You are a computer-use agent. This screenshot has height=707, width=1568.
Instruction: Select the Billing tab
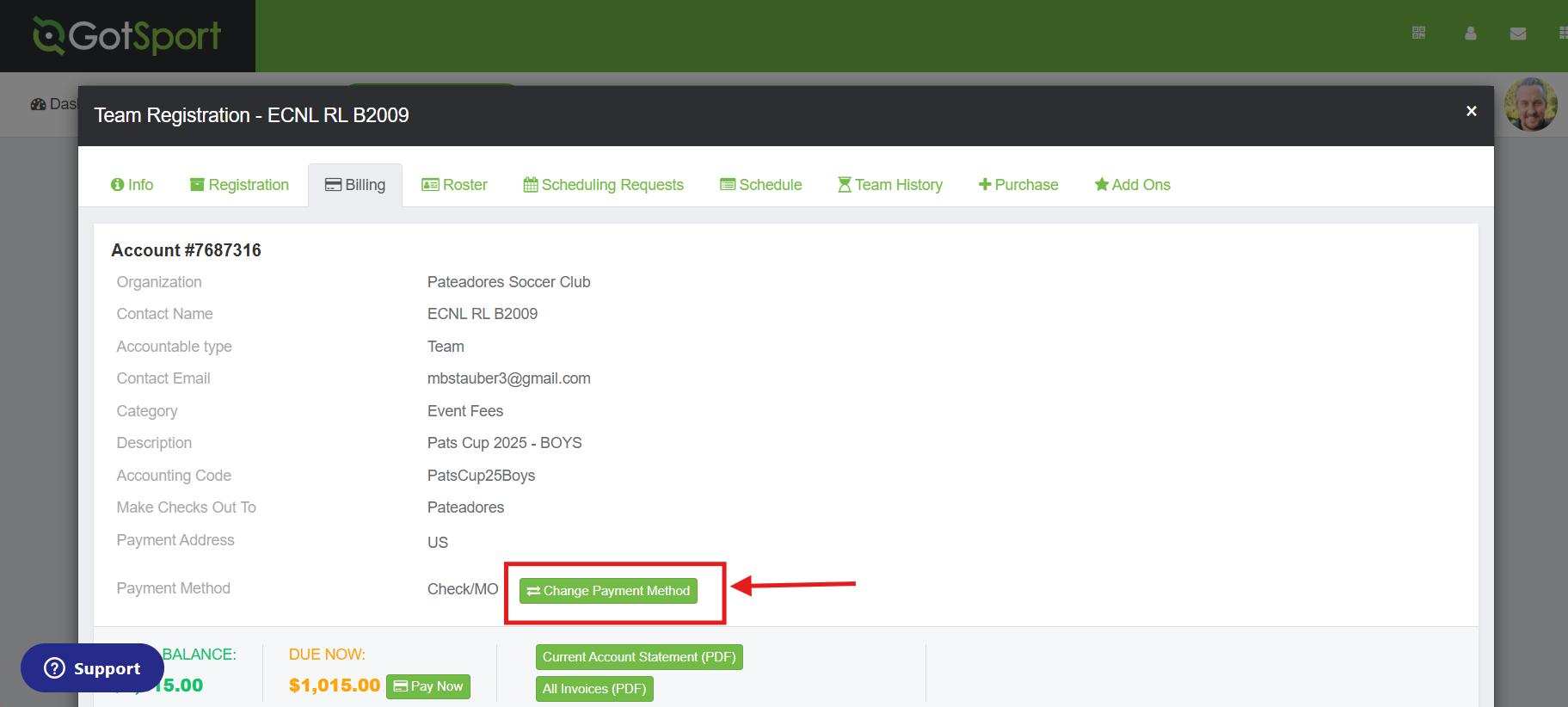coord(355,185)
